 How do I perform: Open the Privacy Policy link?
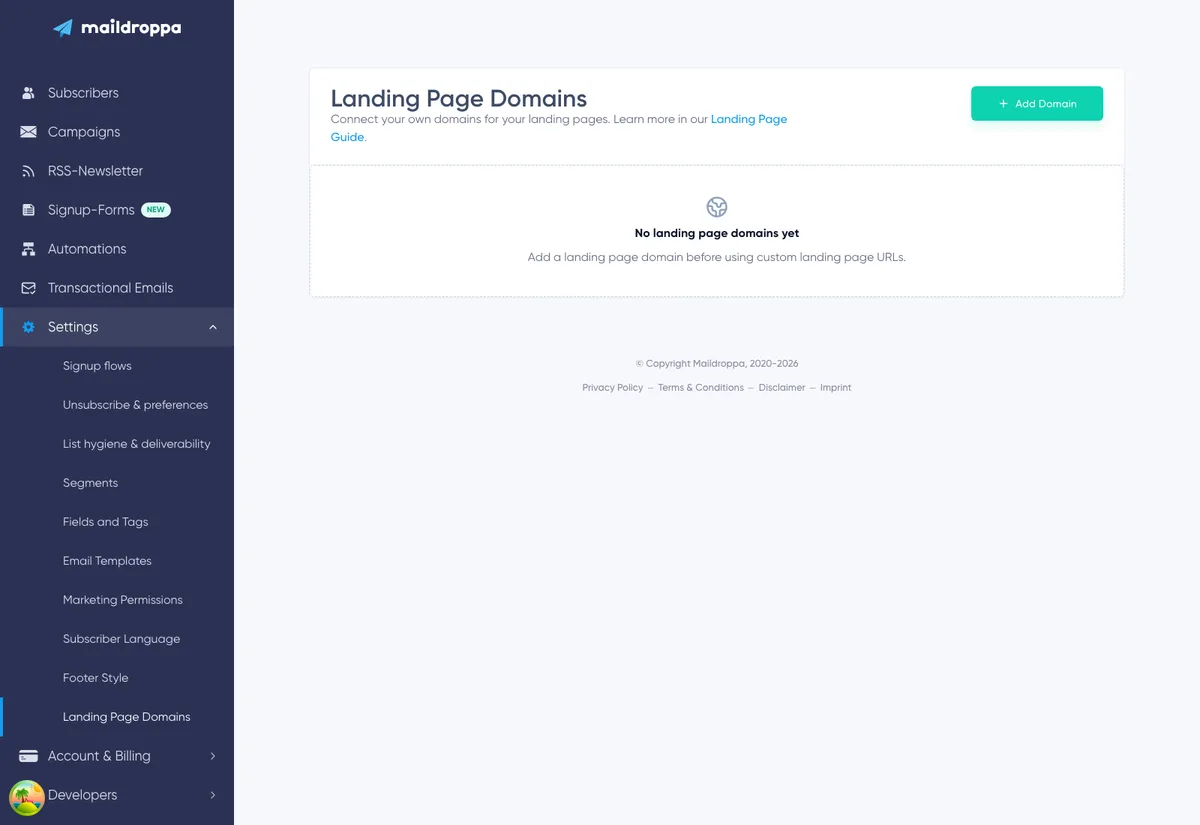[x=613, y=388]
